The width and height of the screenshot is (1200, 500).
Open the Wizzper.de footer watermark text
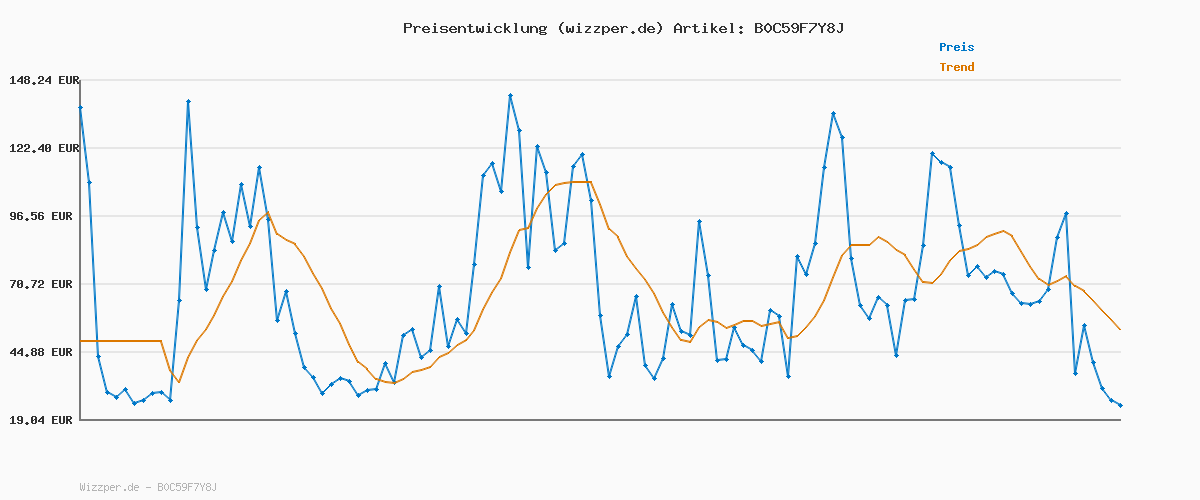(148, 487)
